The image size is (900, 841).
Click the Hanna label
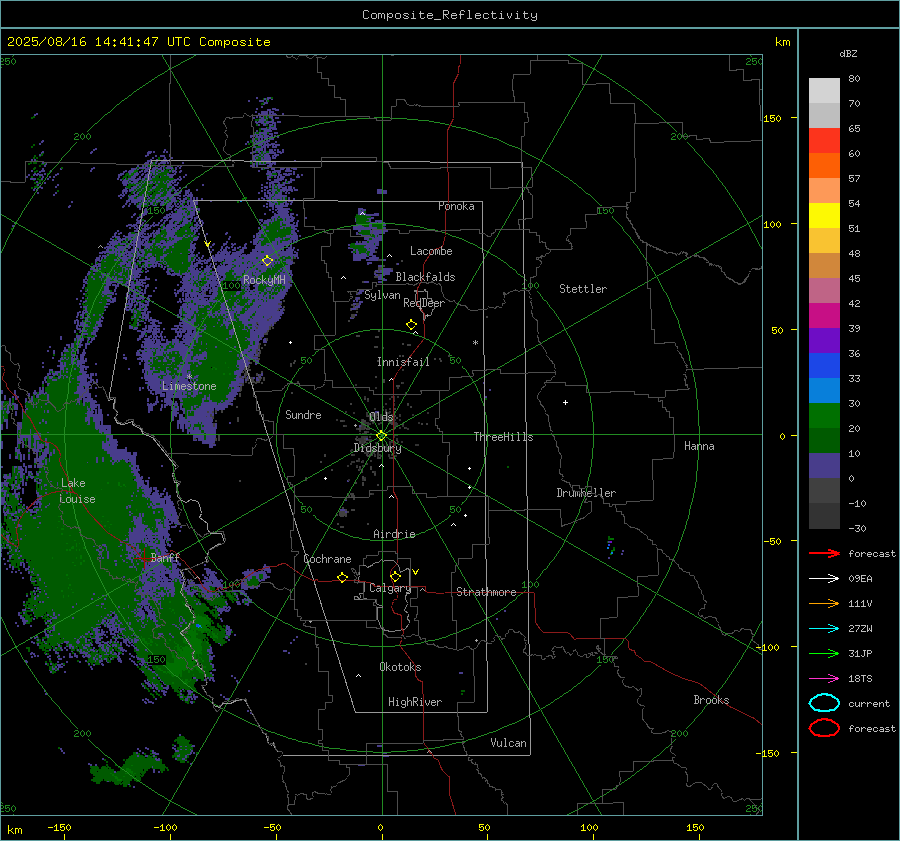pyautogui.click(x=699, y=446)
